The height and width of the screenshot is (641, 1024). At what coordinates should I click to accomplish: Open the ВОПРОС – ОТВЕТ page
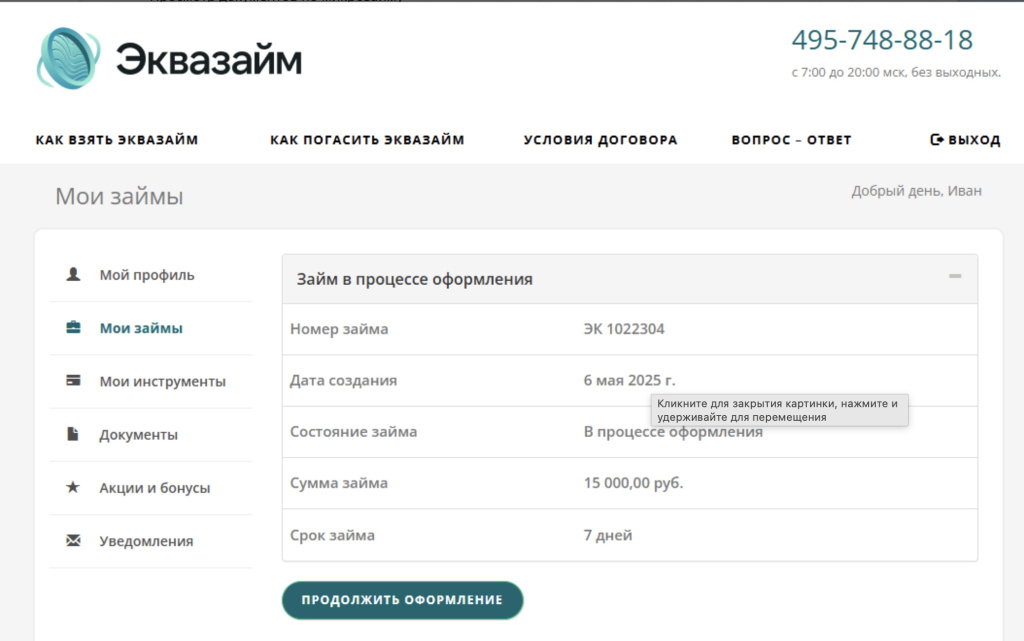[793, 139]
